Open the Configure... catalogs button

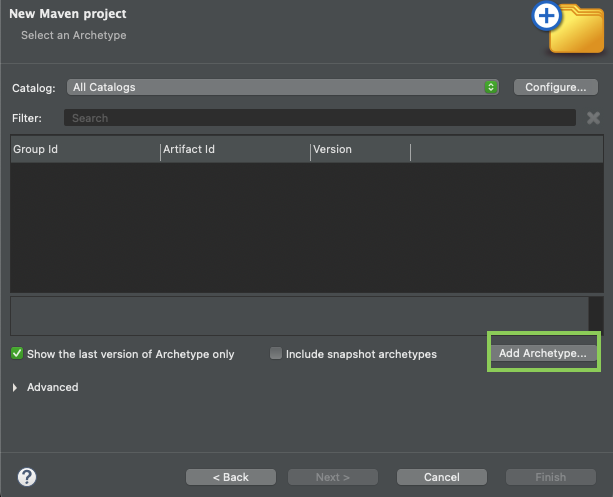coord(556,87)
